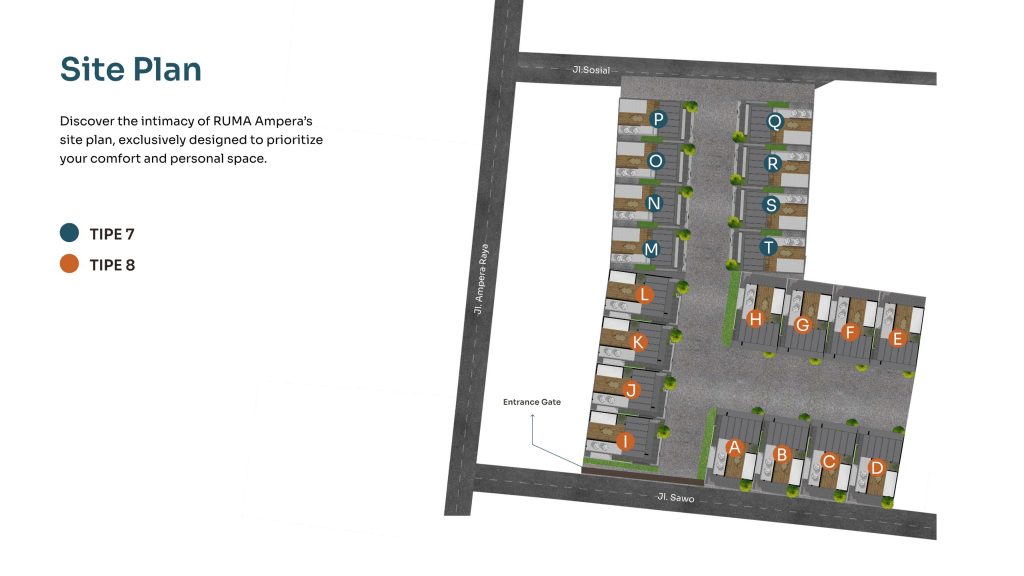1024x576 pixels.
Task: Select unit I marker near entrance
Action: (x=625, y=441)
